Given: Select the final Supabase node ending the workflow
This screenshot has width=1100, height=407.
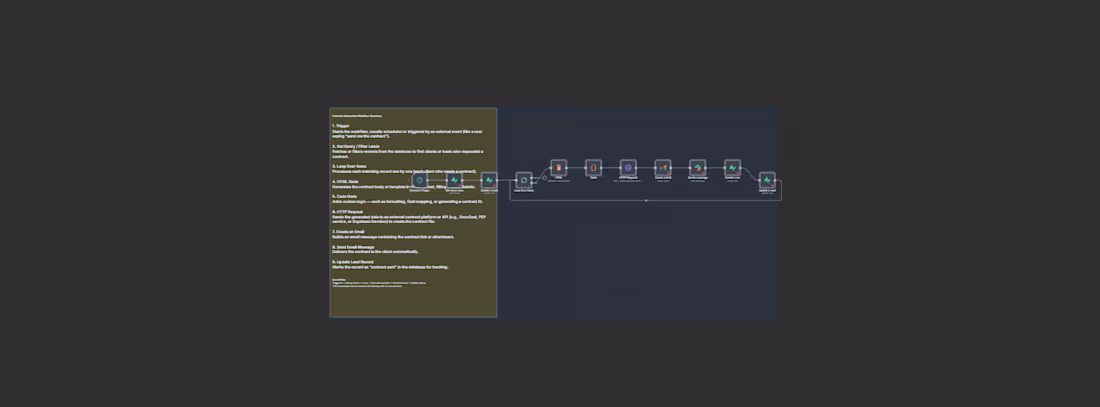Looking at the screenshot, I should (767, 180).
